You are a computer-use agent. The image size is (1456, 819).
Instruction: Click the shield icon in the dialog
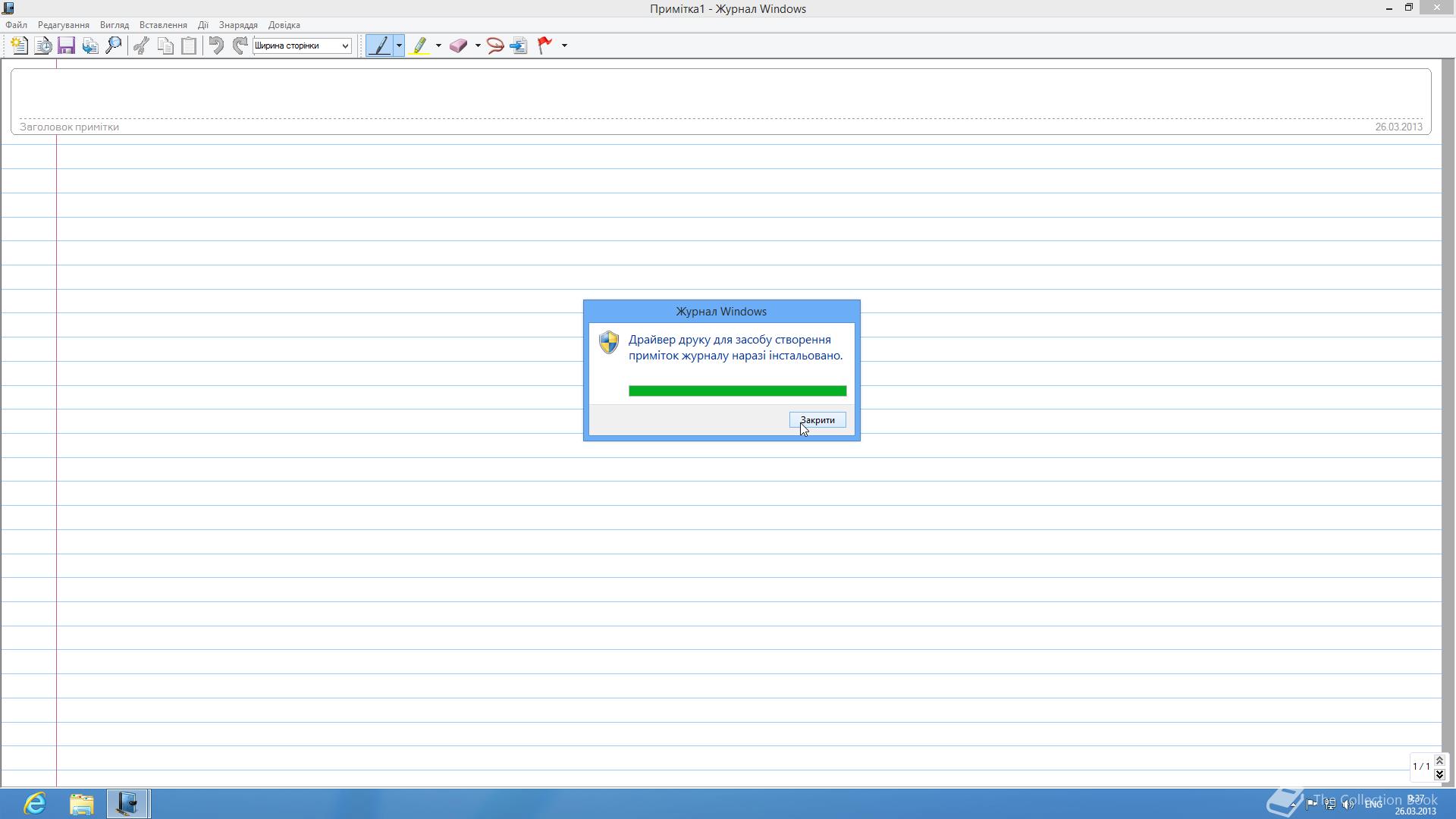click(609, 342)
